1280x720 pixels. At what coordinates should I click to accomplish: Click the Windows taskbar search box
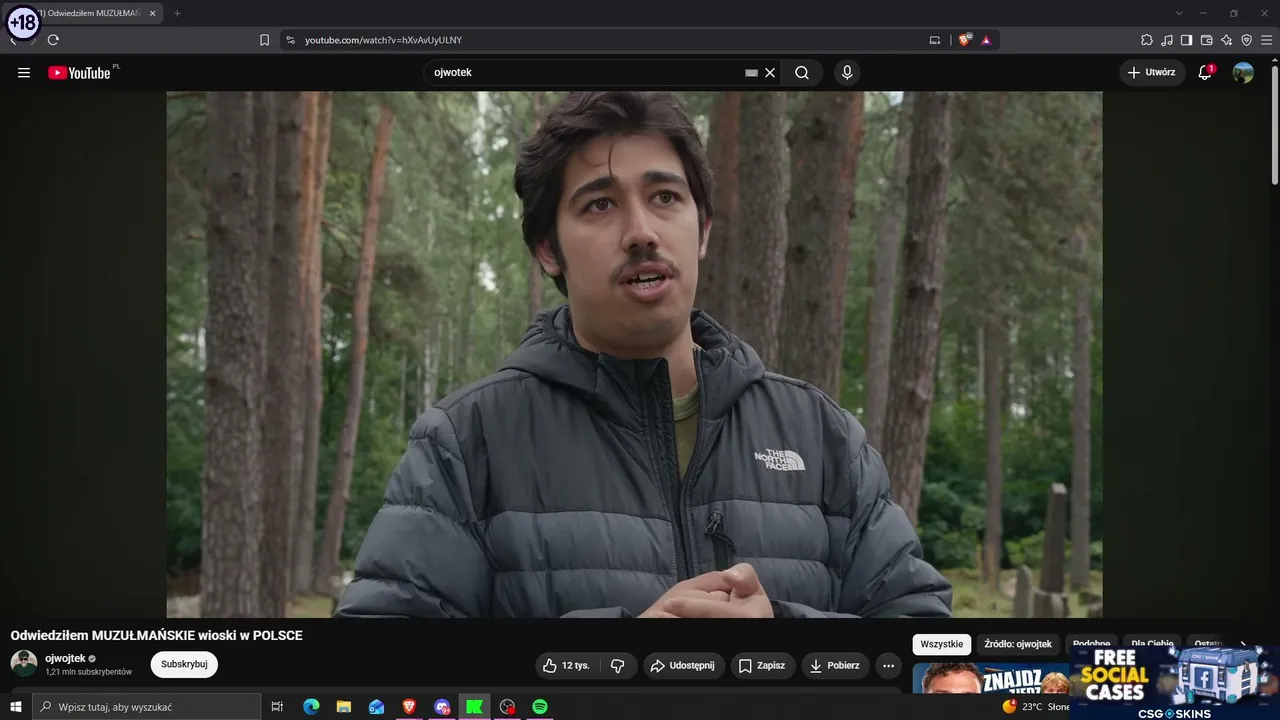[147, 707]
